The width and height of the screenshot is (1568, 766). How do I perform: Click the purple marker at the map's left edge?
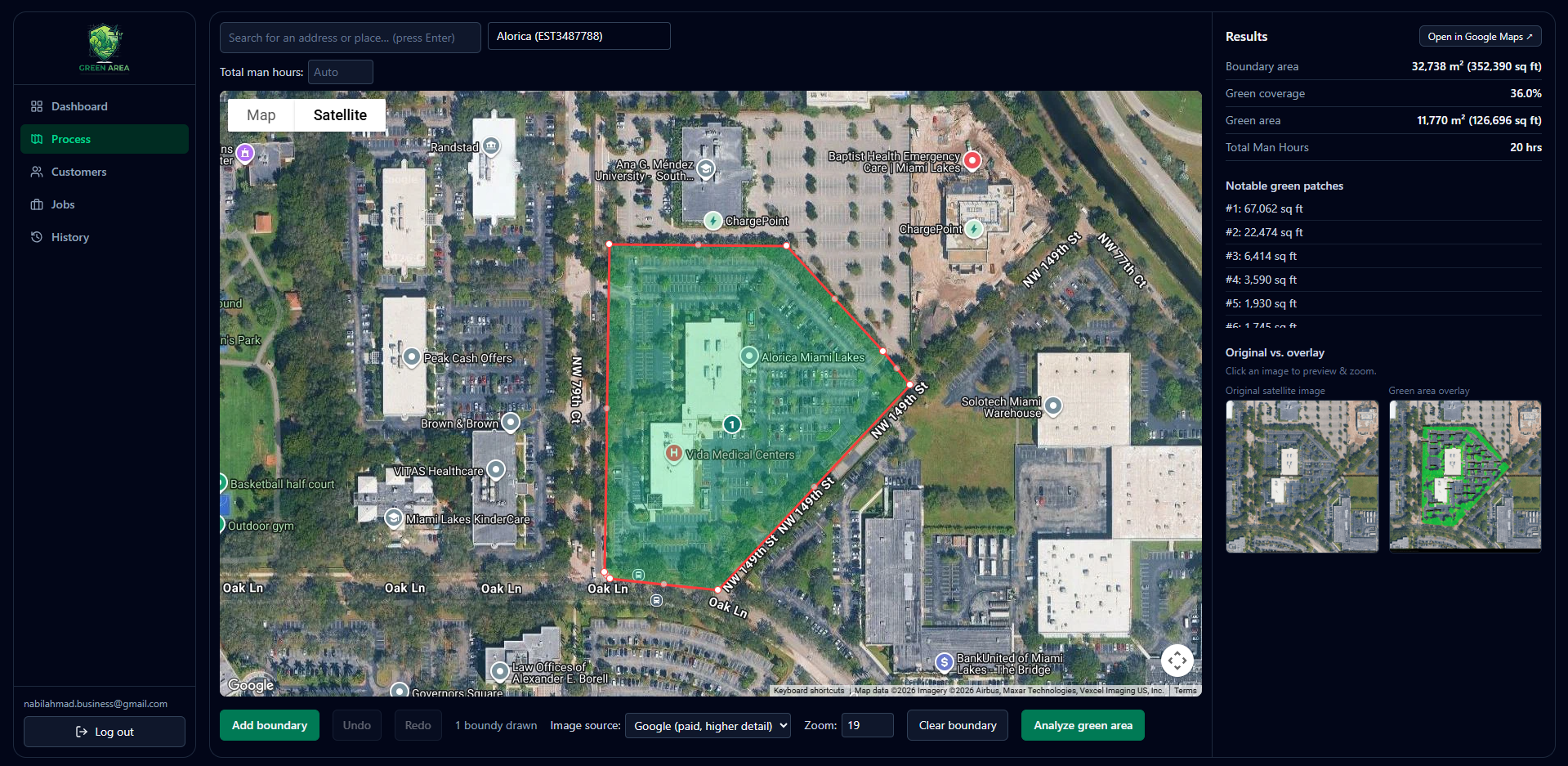pyautogui.click(x=245, y=153)
